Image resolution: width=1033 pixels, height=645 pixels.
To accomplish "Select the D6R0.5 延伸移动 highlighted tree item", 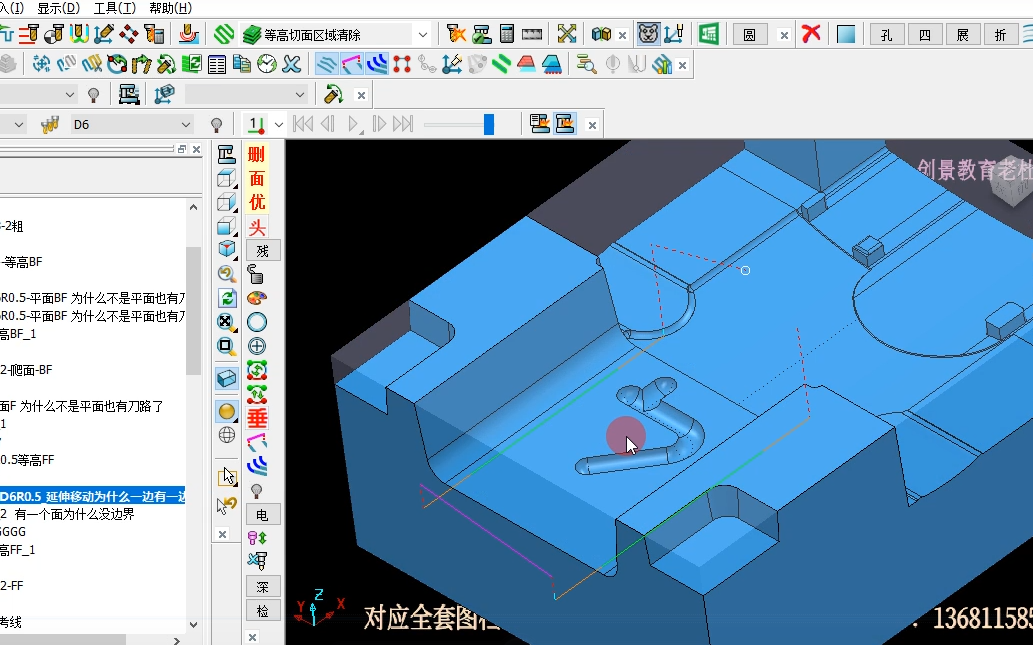I will pyautogui.click(x=92, y=496).
